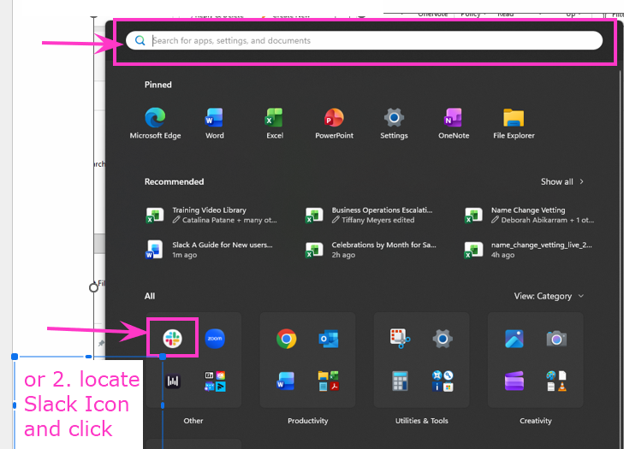This screenshot has width=624, height=449.
Task: Open Business Operations Escalati... recommended file
Action: [x=369, y=215]
